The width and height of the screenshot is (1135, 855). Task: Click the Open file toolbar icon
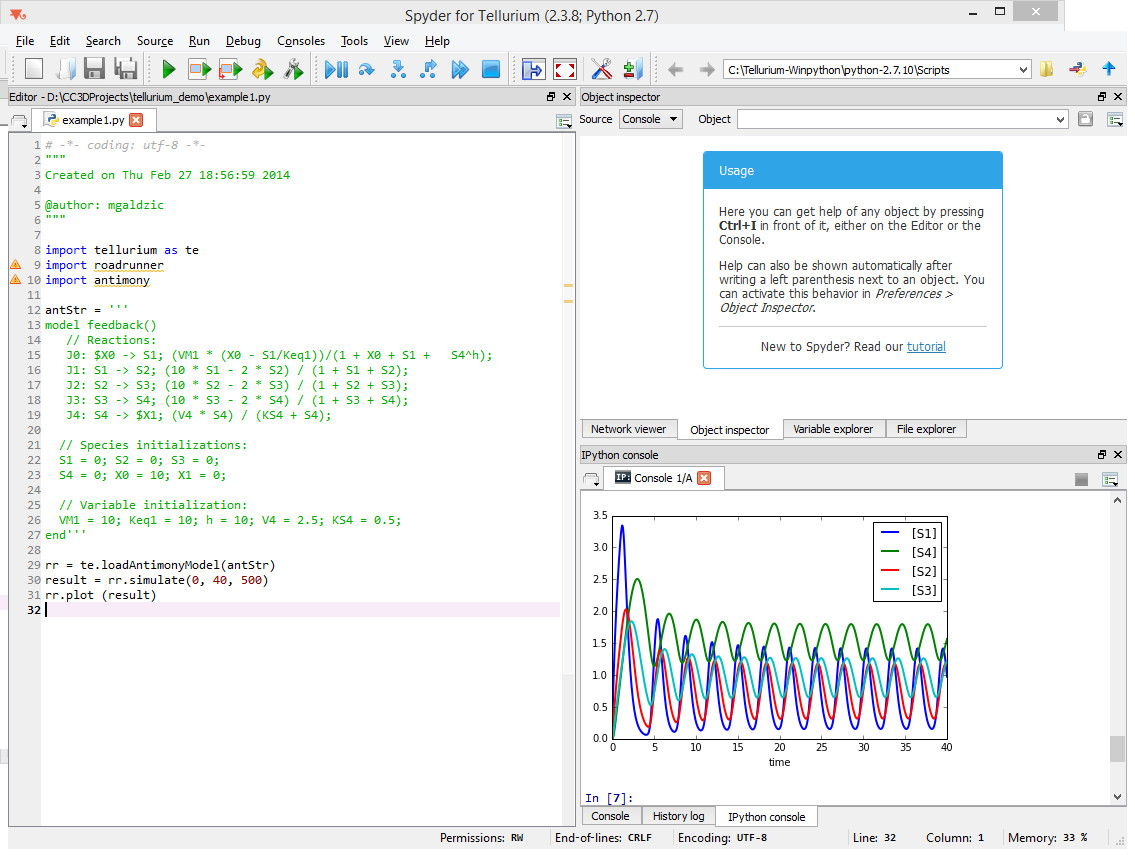(x=65, y=70)
